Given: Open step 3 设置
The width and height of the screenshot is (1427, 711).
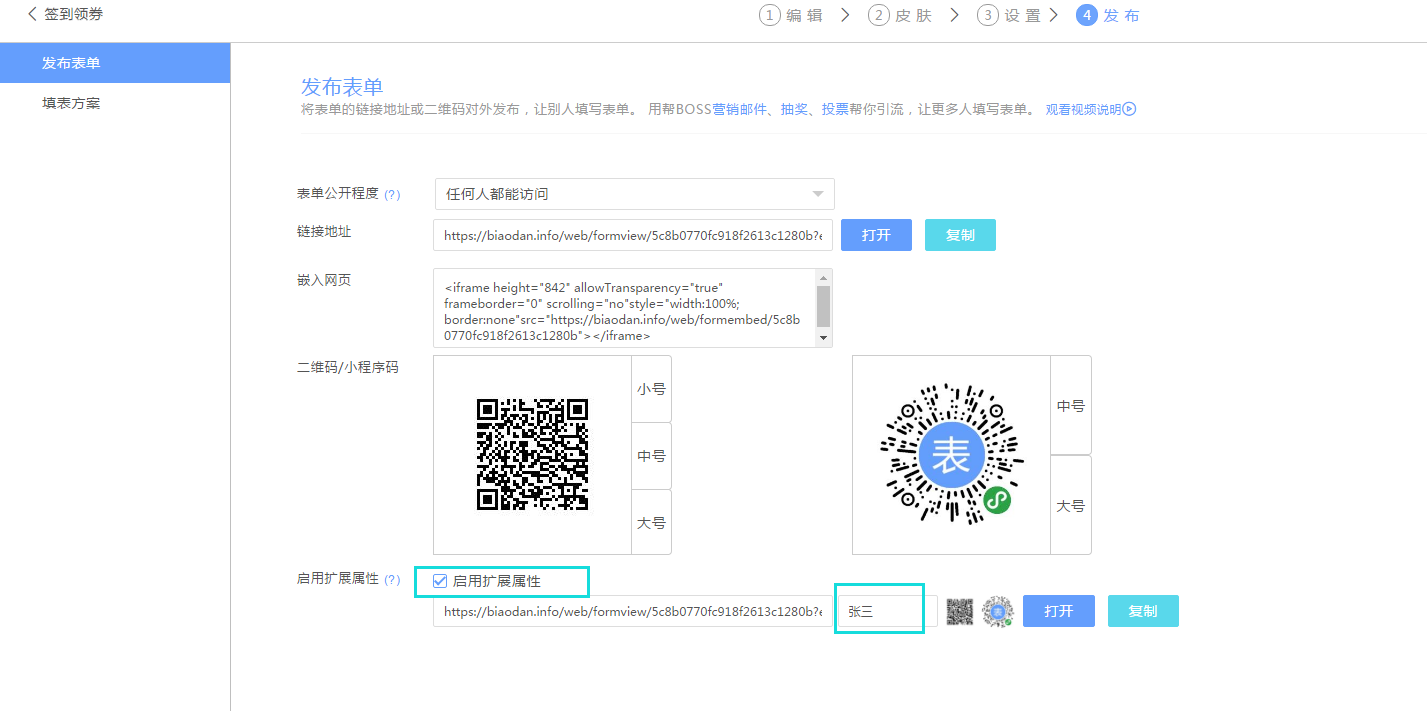Looking at the screenshot, I should tap(1009, 15).
